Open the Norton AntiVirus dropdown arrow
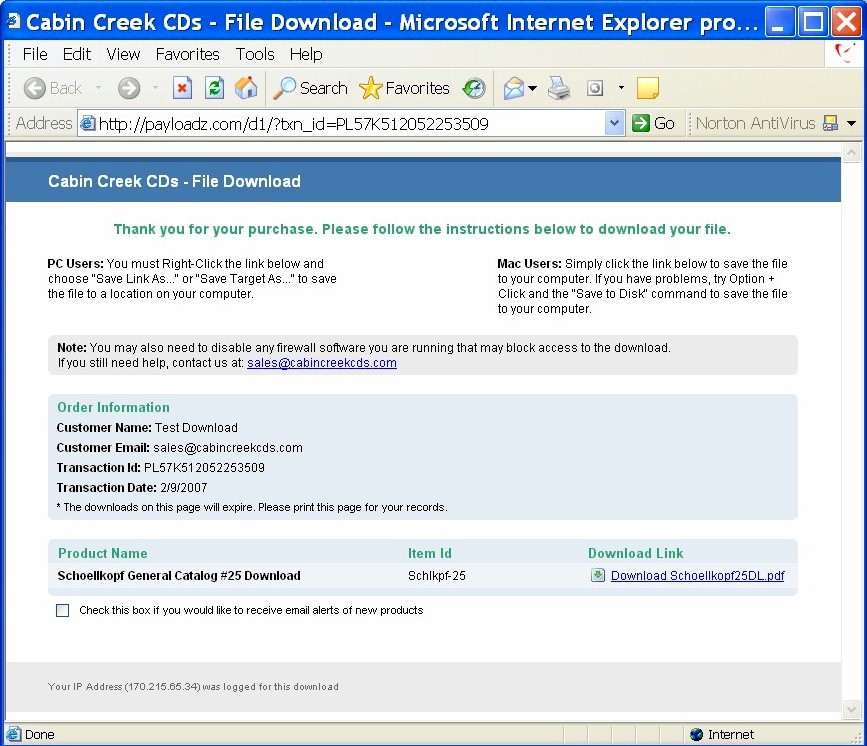 coord(852,123)
